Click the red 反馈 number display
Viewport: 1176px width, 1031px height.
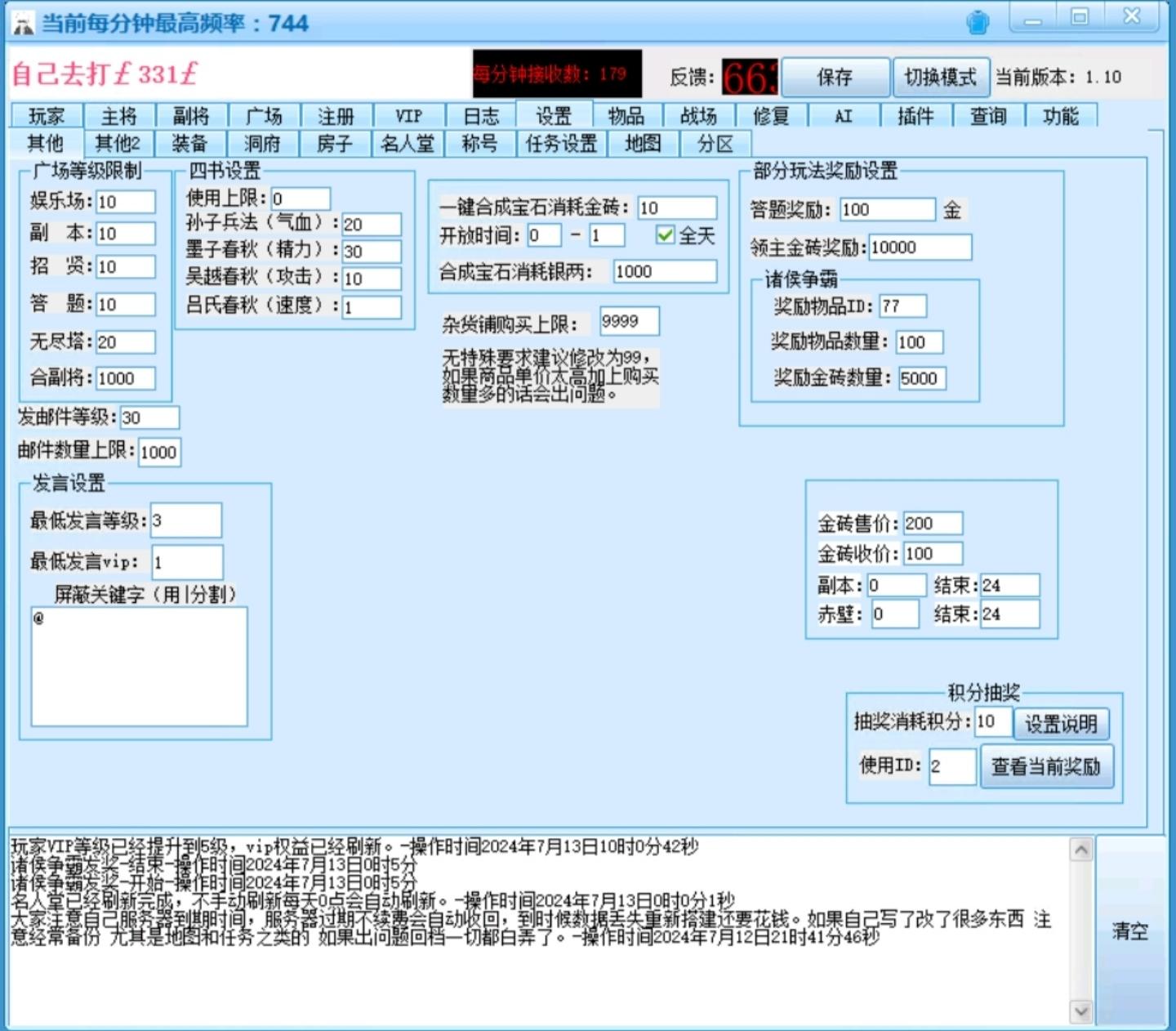point(750,77)
